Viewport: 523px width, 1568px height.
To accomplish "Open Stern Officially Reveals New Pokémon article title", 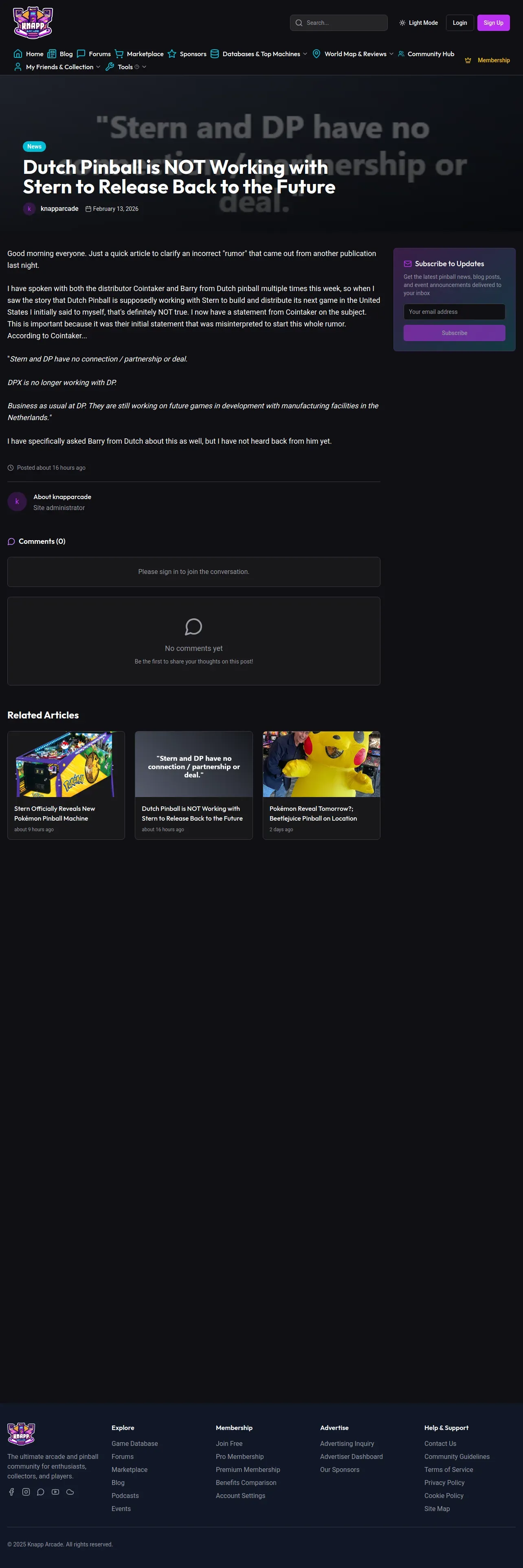I will coord(55,813).
